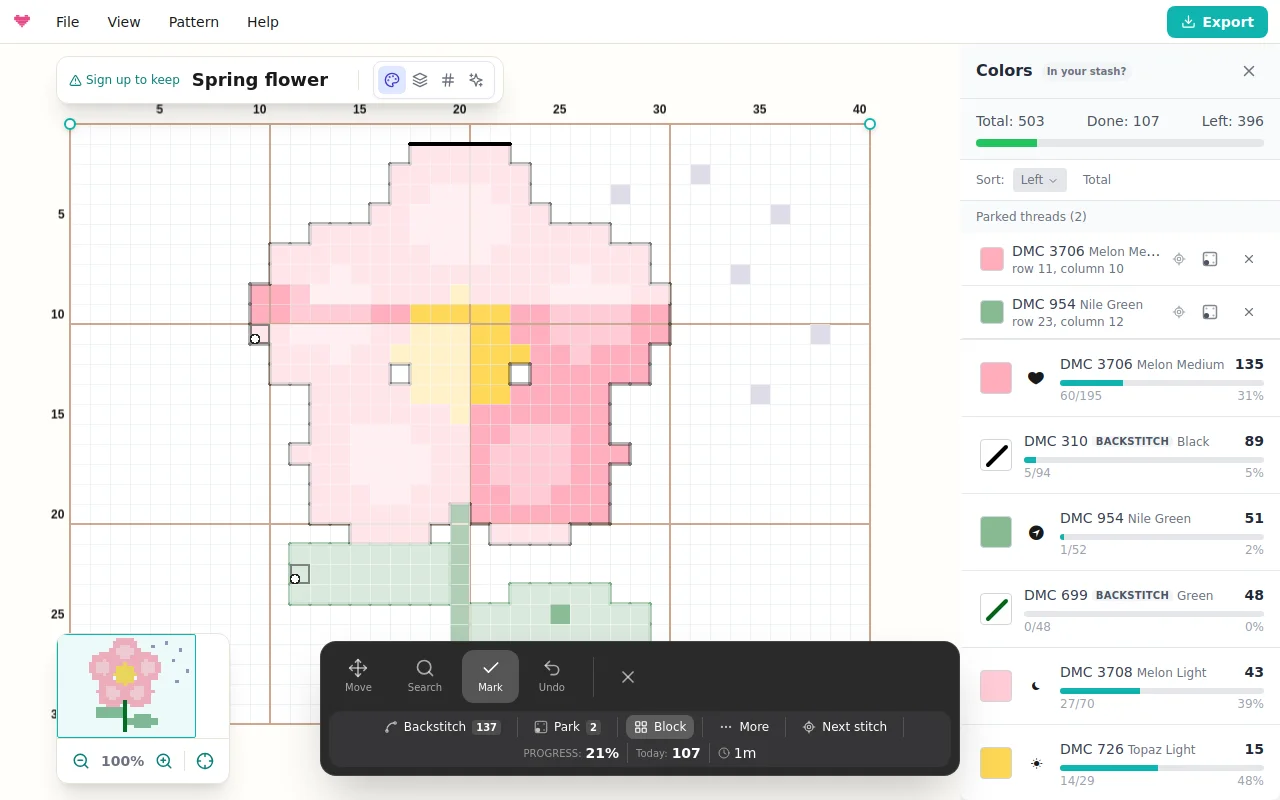
Task: Click the top-left canvas corner handle
Action: [70, 124]
